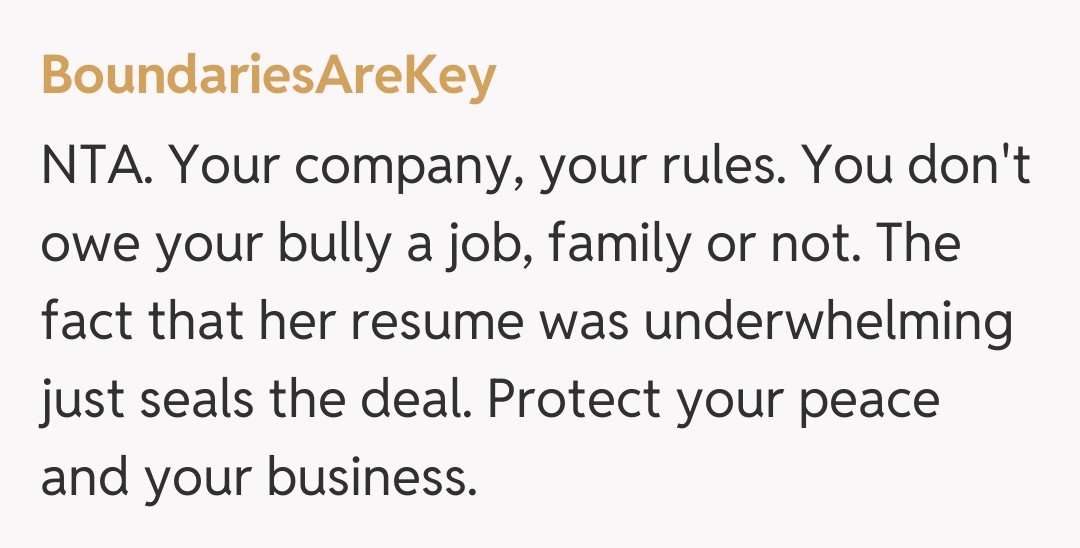The width and height of the screenshot is (1080, 548).
Task: Click the word "Protect"
Action: click(x=574, y=401)
